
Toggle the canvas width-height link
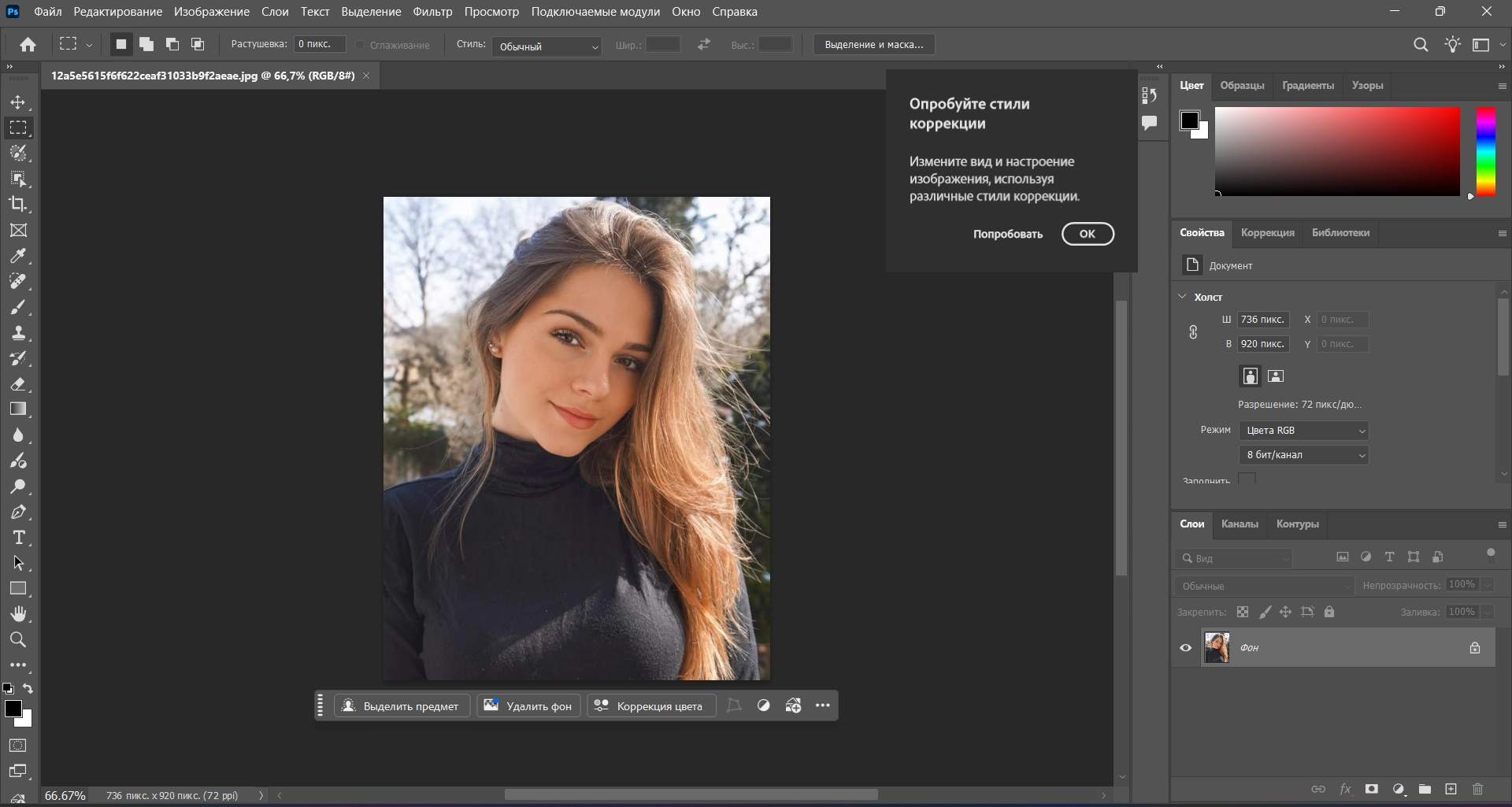point(1193,332)
